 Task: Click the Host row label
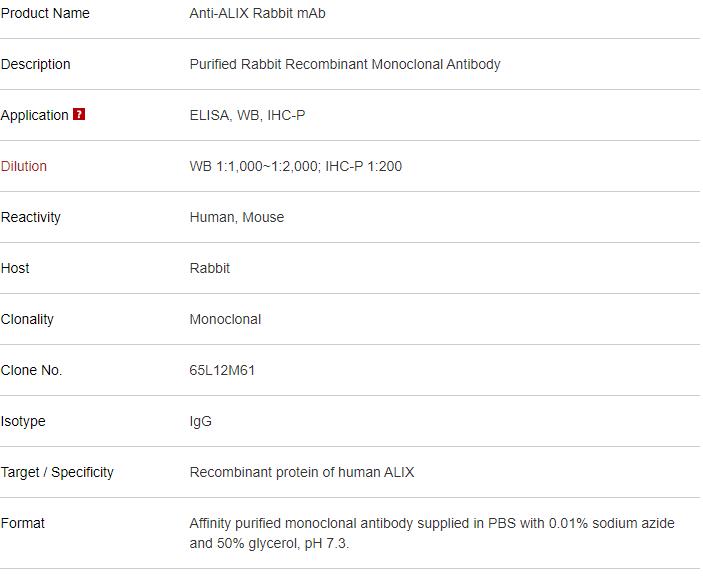(x=15, y=268)
